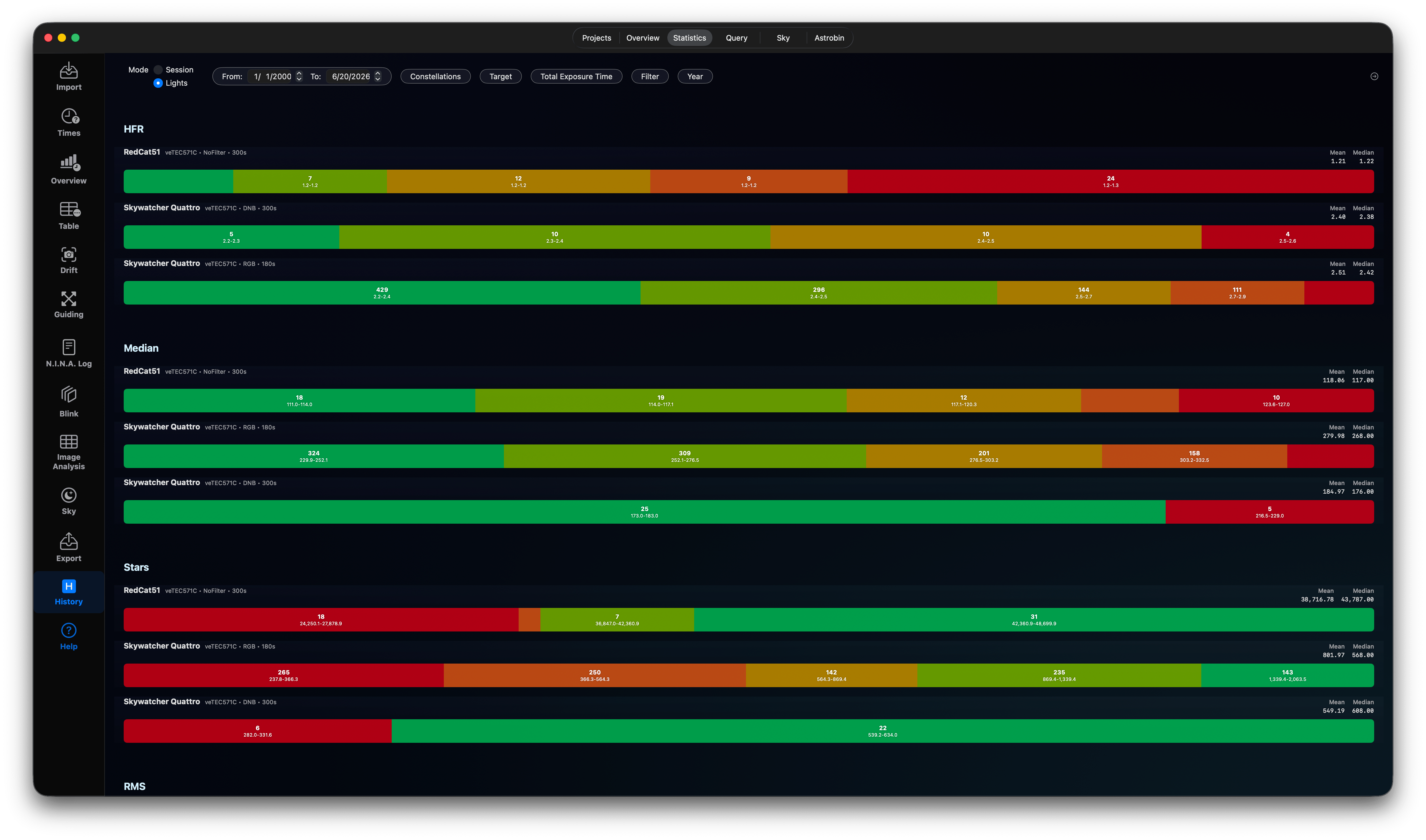Click HFR Quattro DNB red segment 4
Image resolution: width=1426 pixels, height=840 pixels.
tap(1287, 237)
